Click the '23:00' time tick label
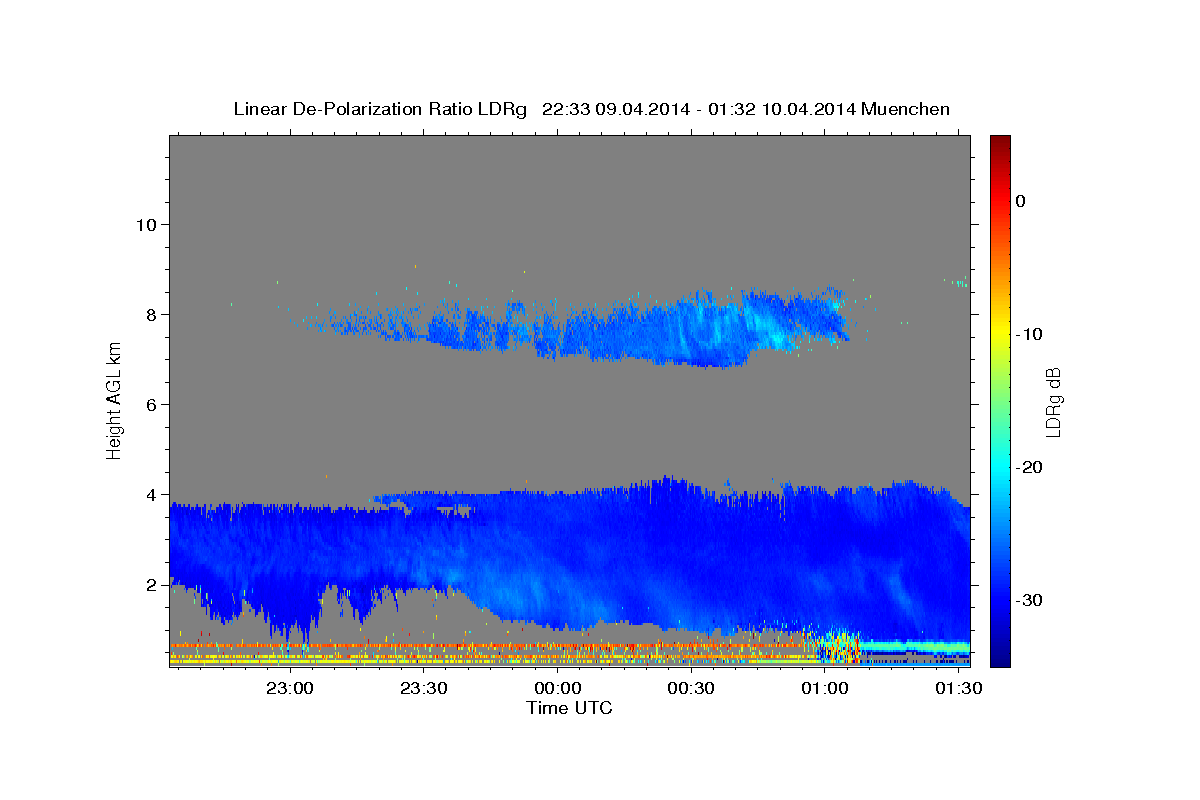The width and height of the screenshot is (1200, 800). point(290,689)
